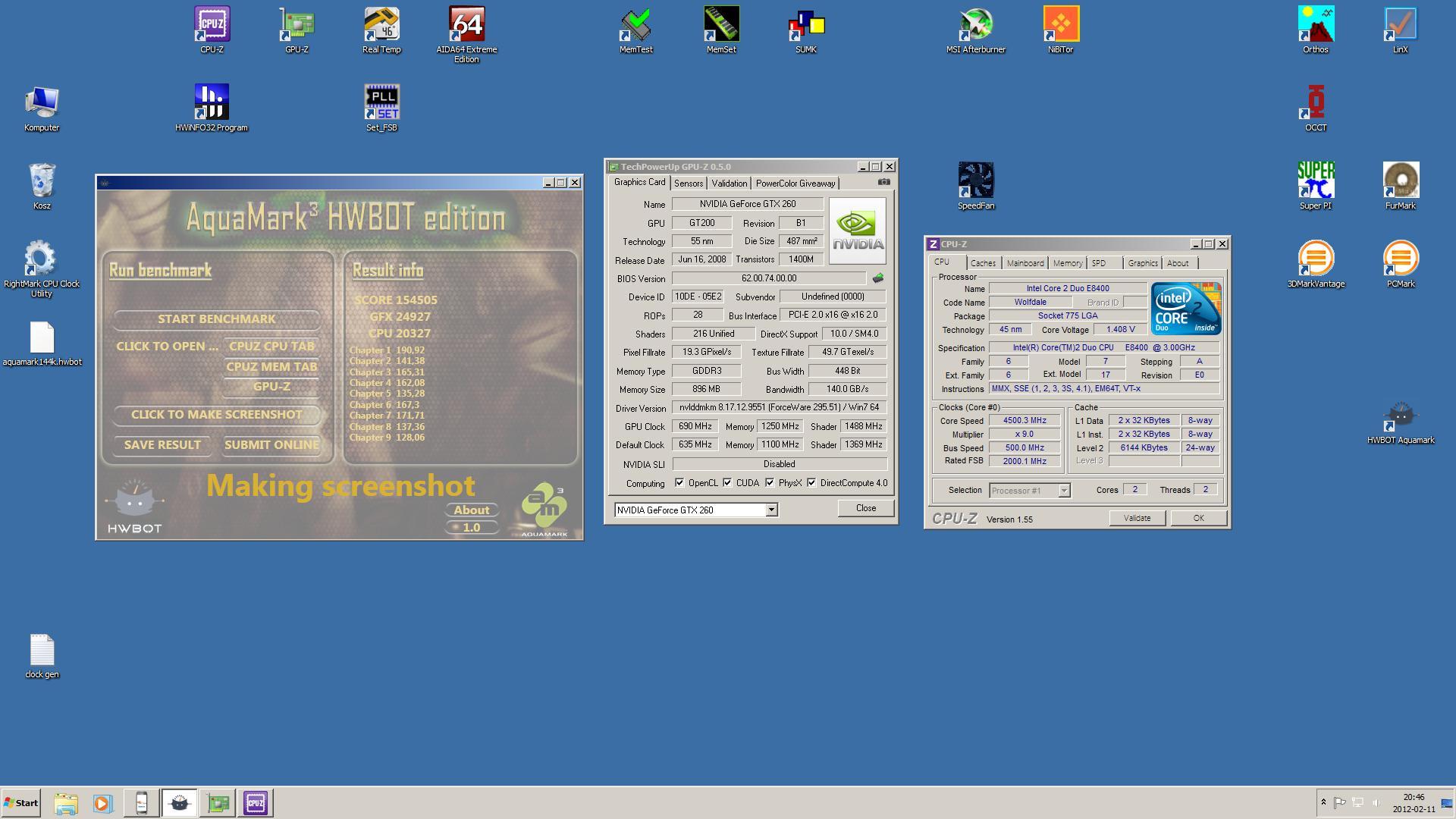Launch the Orthos desktop icon
Viewport: 1456px width, 819px height.
pyautogui.click(x=1316, y=30)
